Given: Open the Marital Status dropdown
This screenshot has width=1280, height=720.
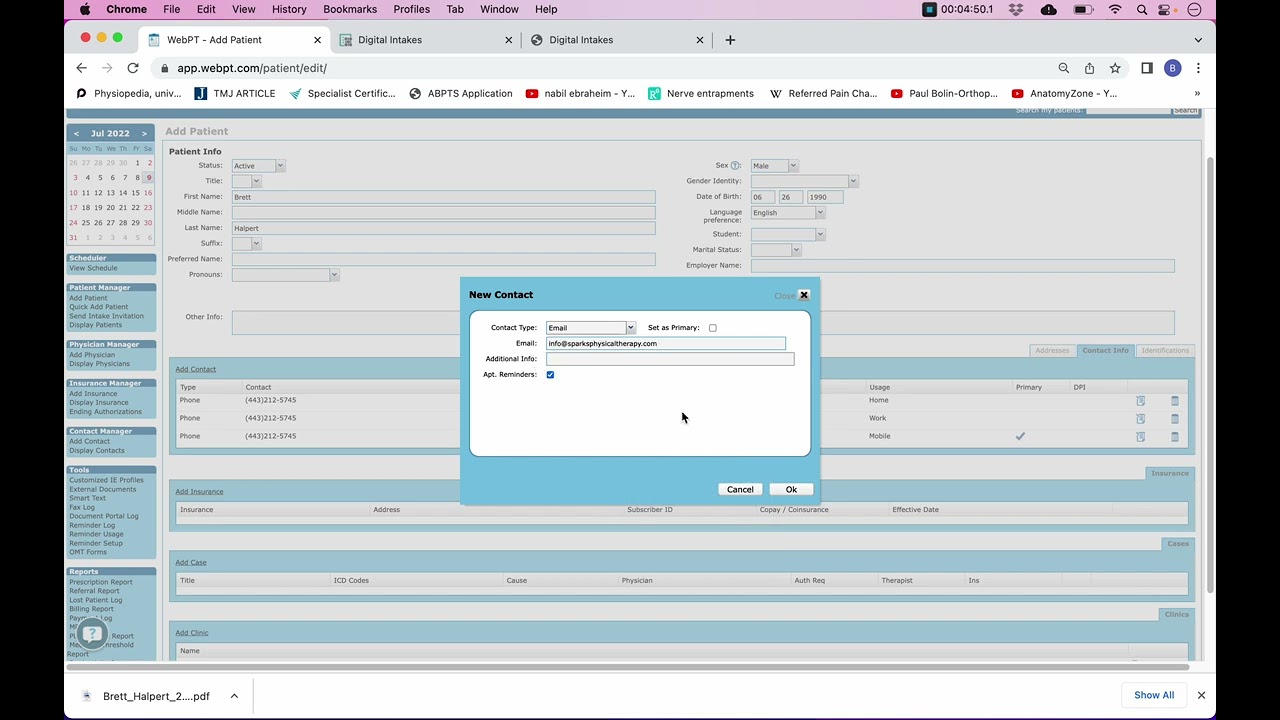Looking at the screenshot, I should pos(776,250).
